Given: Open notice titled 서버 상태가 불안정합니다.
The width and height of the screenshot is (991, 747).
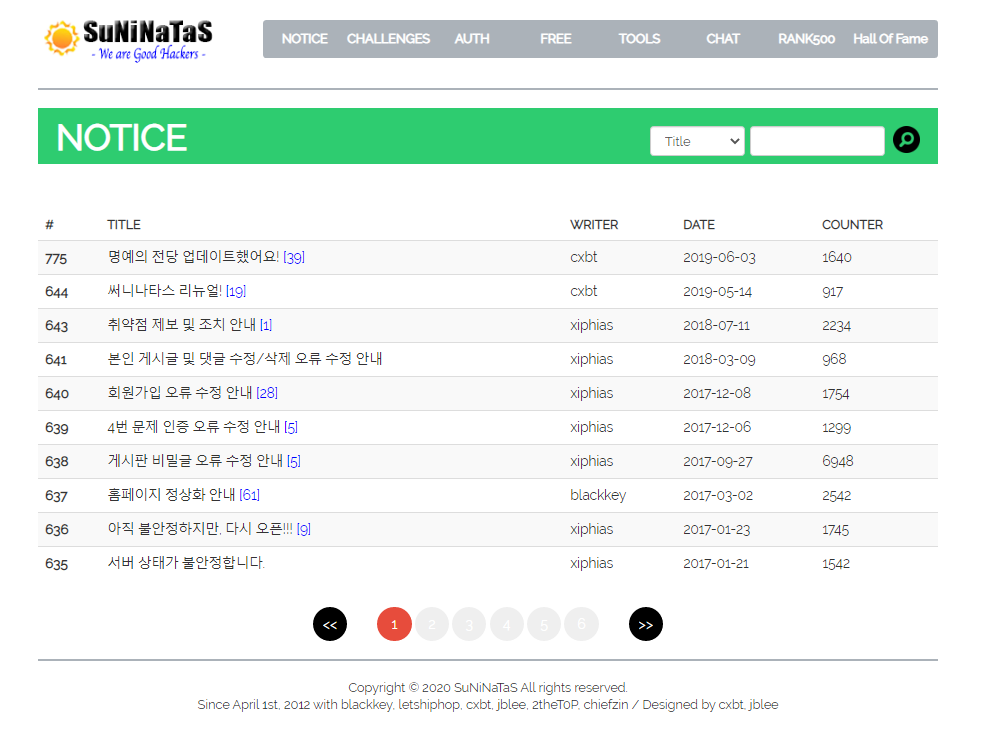Looking at the screenshot, I should pyautogui.click(x=186, y=562).
